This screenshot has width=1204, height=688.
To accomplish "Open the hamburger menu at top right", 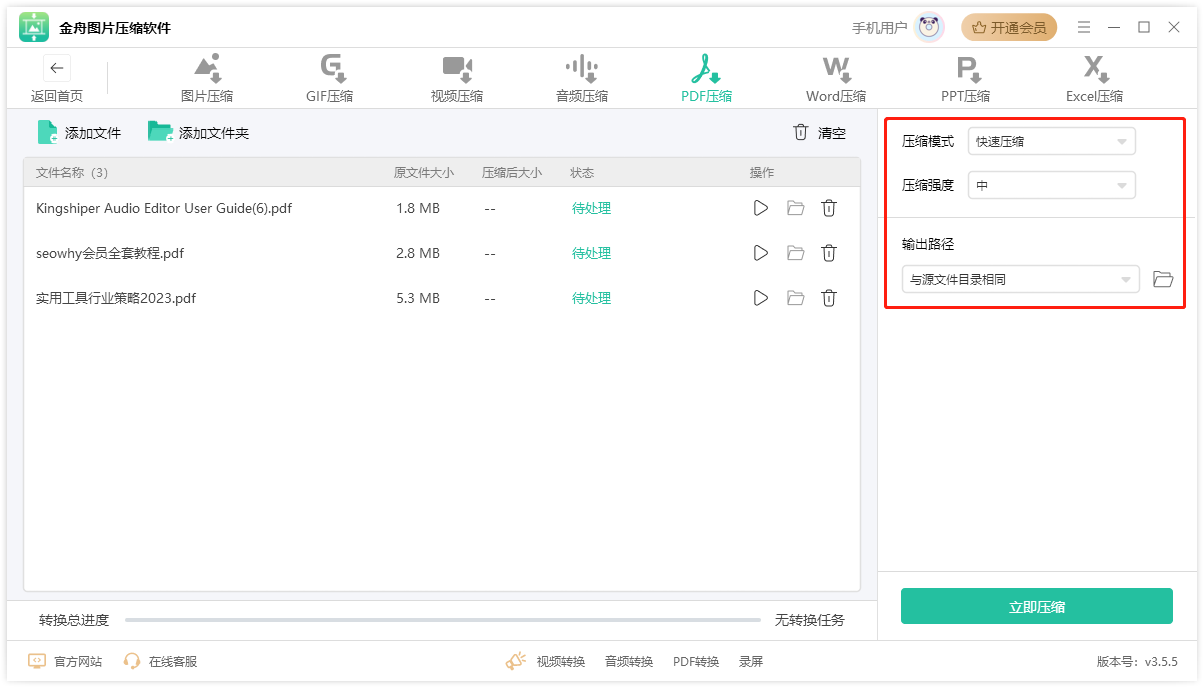I will [1084, 27].
